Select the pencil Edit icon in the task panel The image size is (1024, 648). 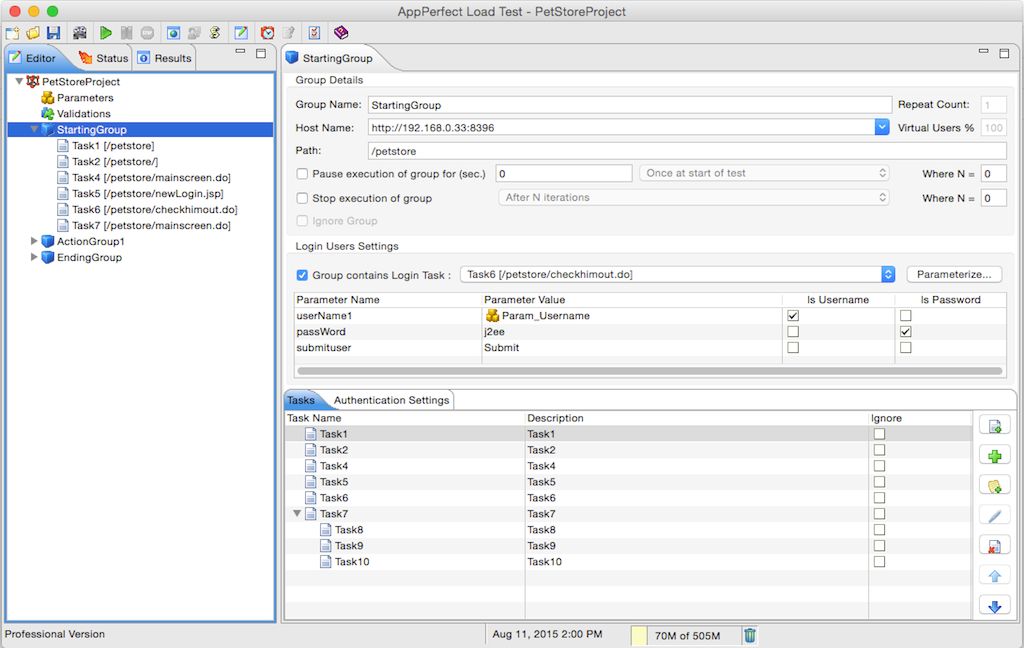tap(995, 514)
